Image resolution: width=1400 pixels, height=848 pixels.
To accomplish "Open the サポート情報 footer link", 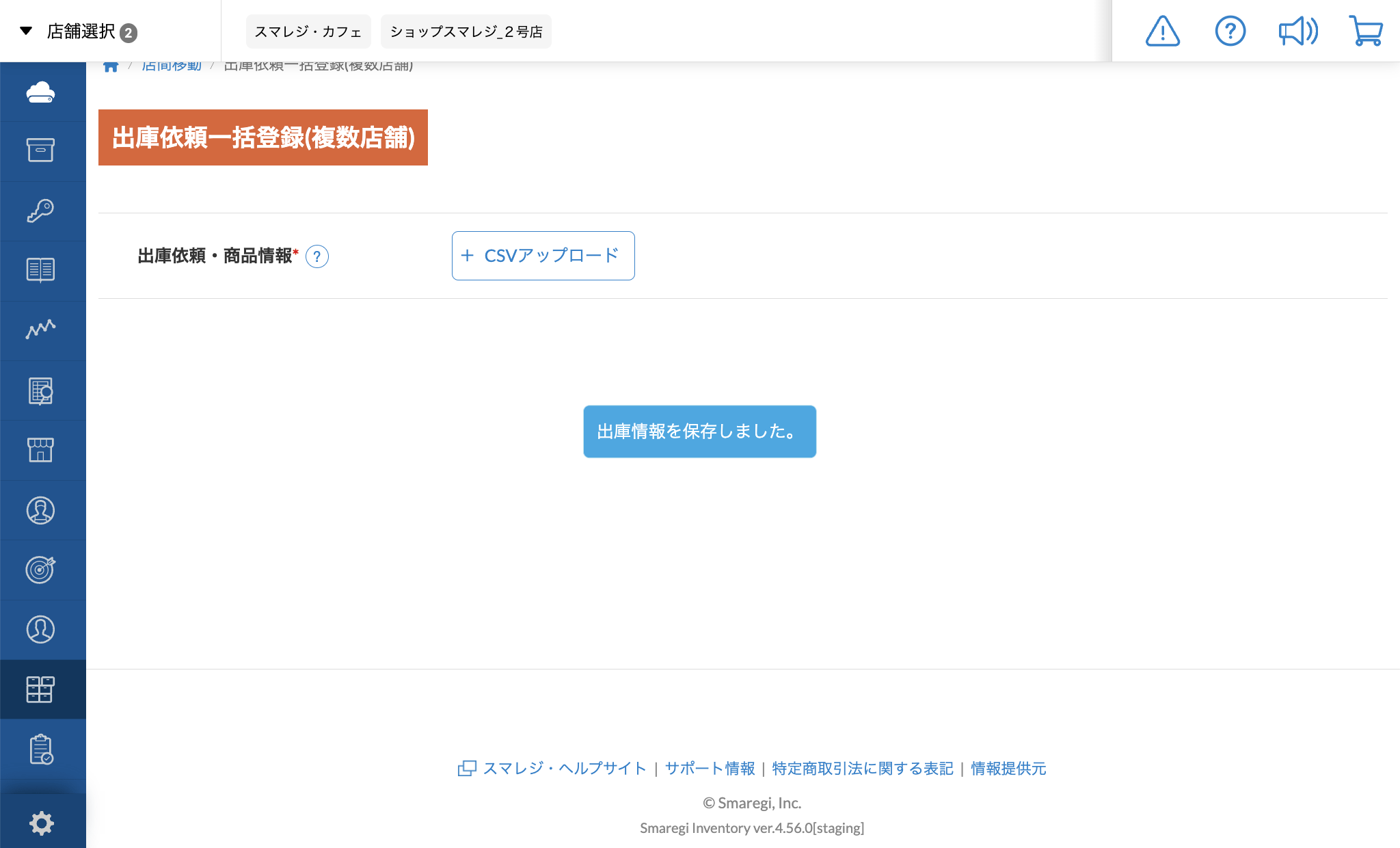I will coord(710,769).
